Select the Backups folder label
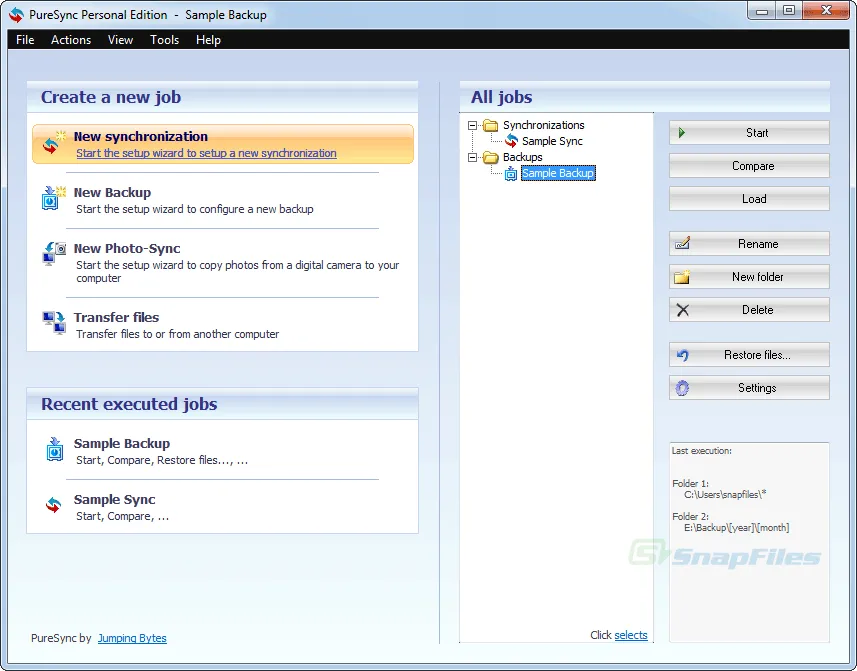The image size is (857, 671). [523, 157]
